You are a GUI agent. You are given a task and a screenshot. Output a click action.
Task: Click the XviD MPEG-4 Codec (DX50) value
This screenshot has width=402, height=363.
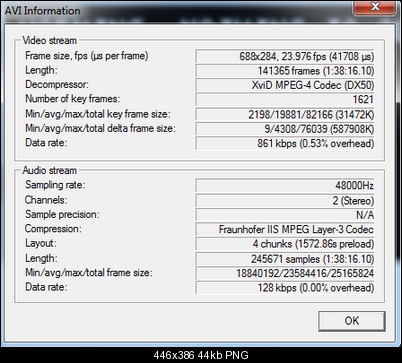[285, 85]
